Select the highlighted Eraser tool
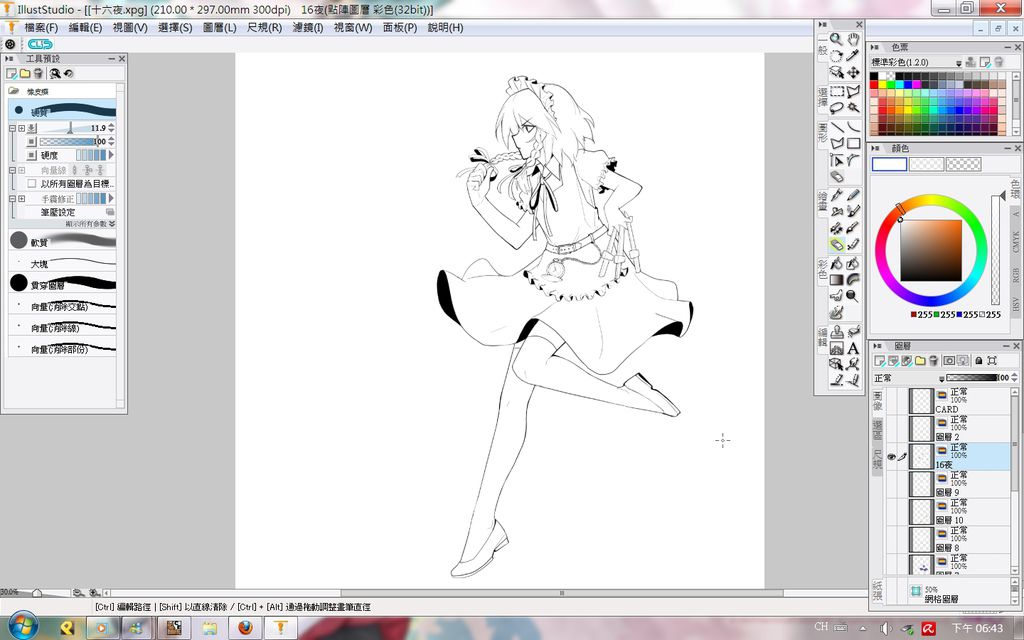The height and width of the screenshot is (640, 1024). [x=837, y=244]
